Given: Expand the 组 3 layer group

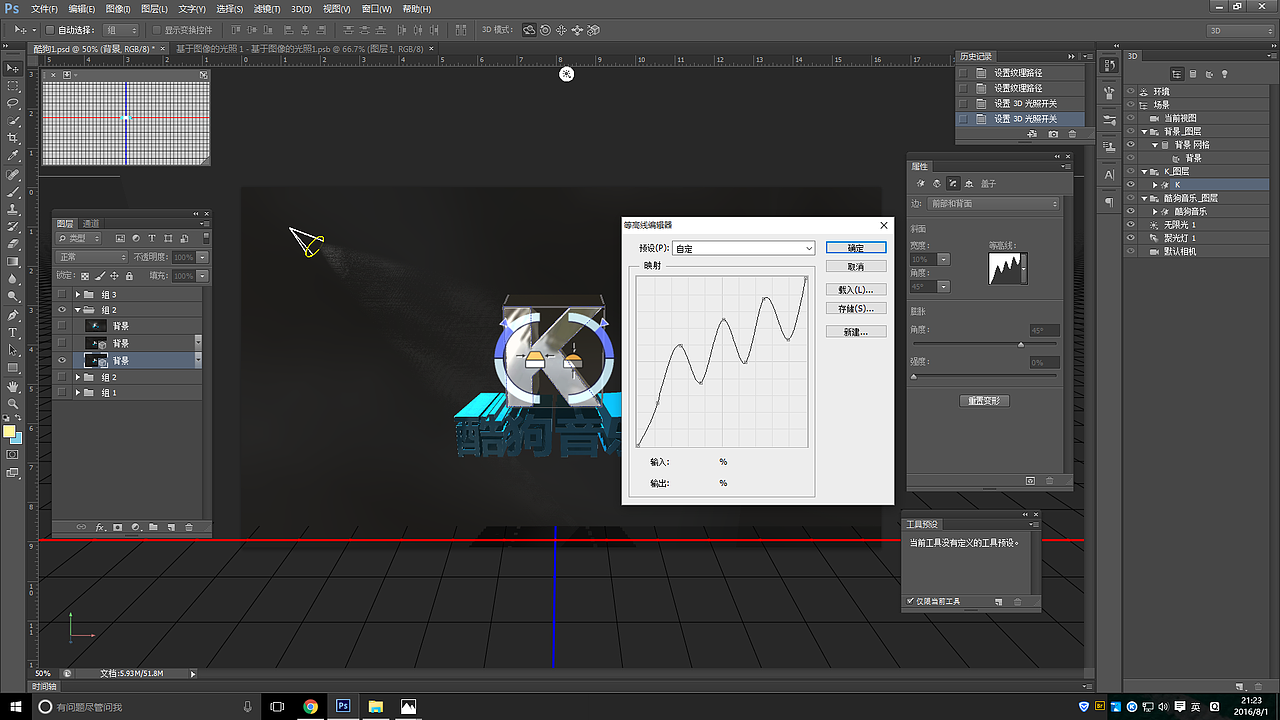Looking at the screenshot, I should click(77, 294).
